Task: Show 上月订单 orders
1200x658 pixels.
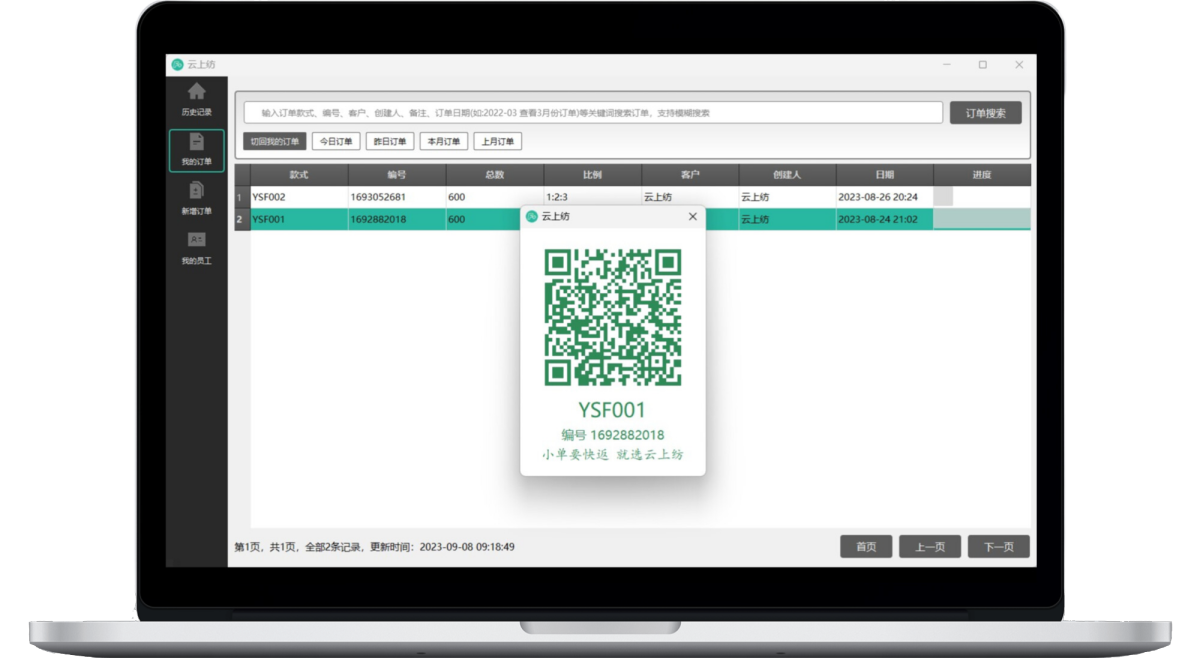Action: pos(497,142)
